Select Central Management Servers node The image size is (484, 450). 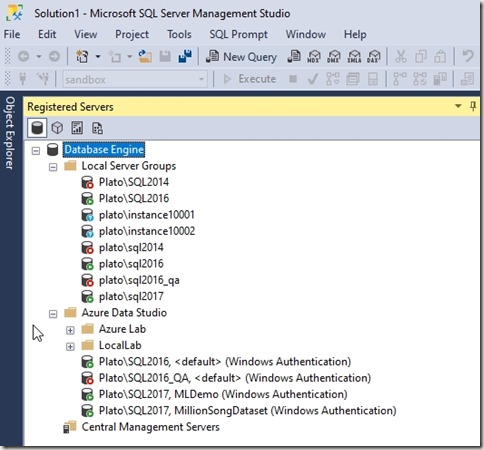tap(151, 427)
